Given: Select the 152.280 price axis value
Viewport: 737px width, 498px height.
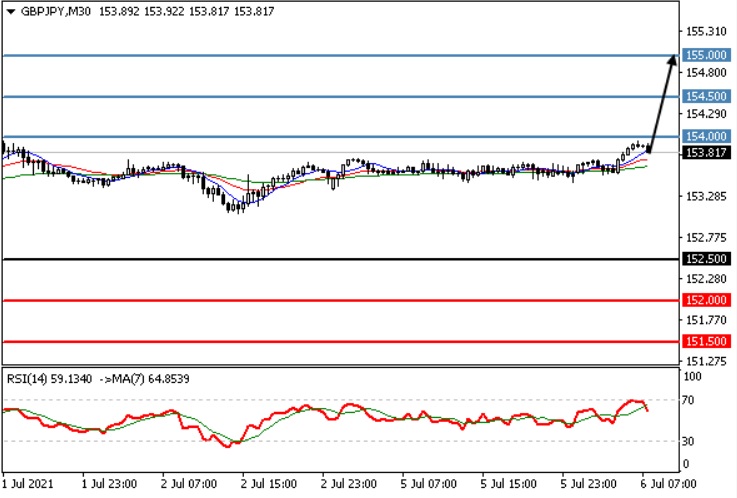Looking at the screenshot, I should click(x=706, y=279).
